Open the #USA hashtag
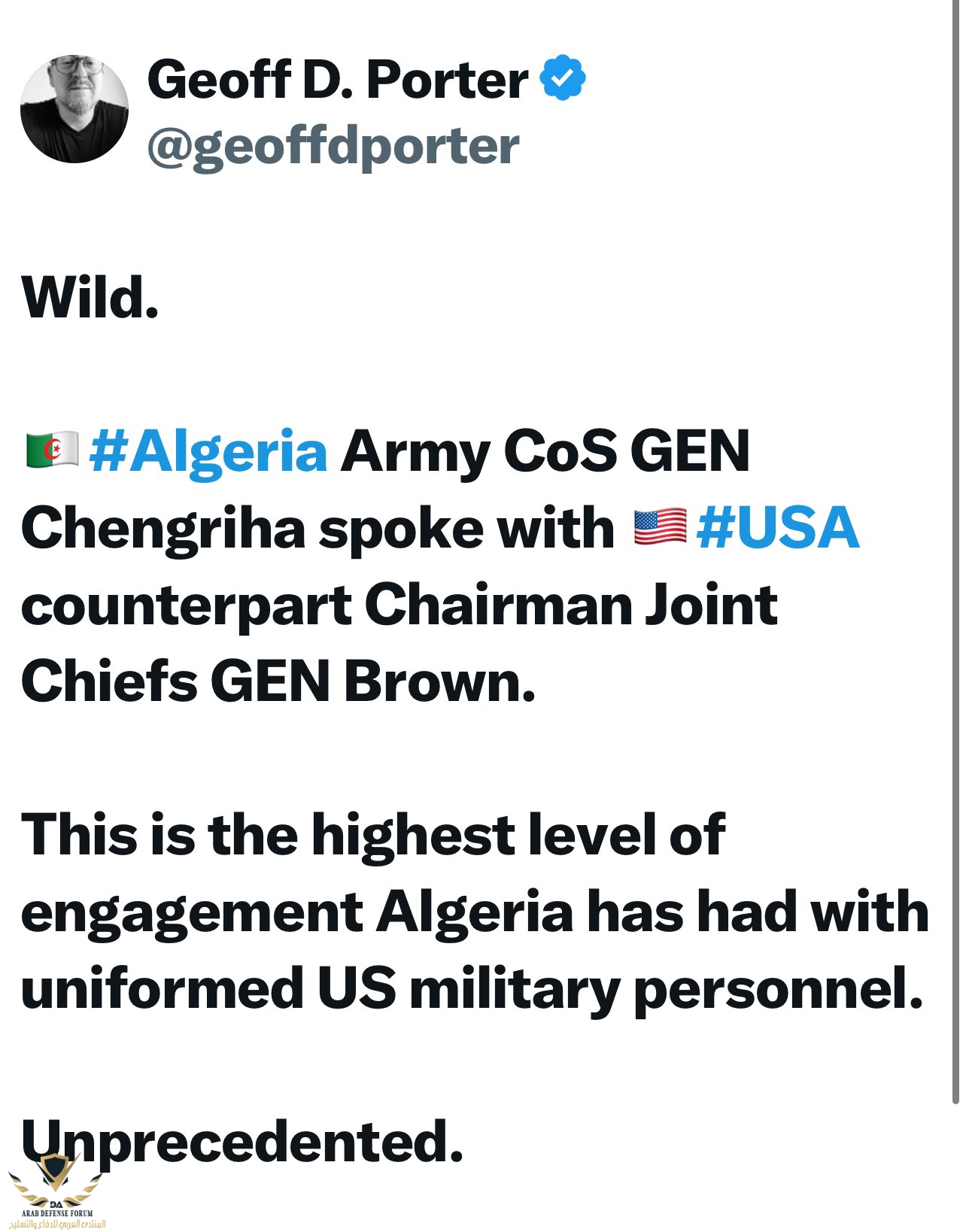The width and height of the screenshot is (966, 1232). click(778, 528)
